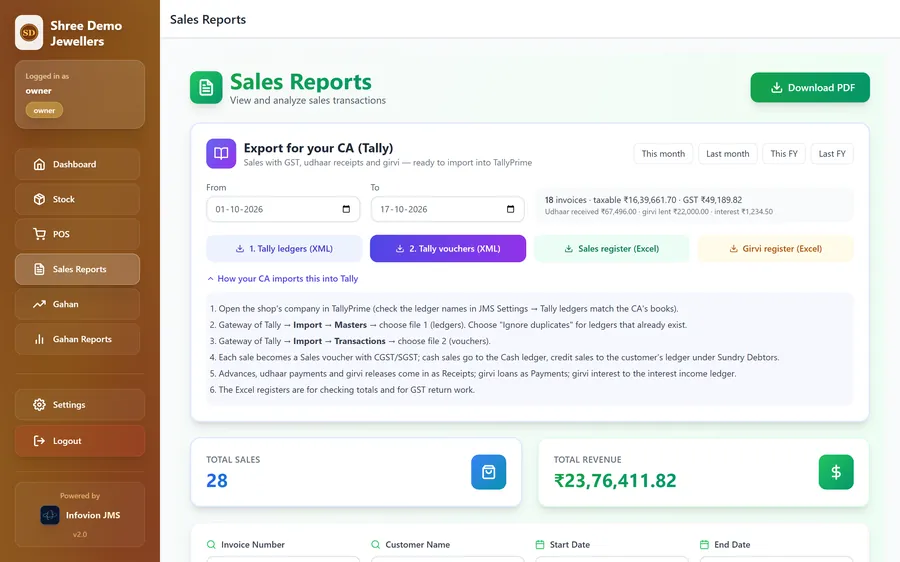The height and width of the screenshot is (562, 900).
Task: Open the POS menu item
Action: [77, 234]
